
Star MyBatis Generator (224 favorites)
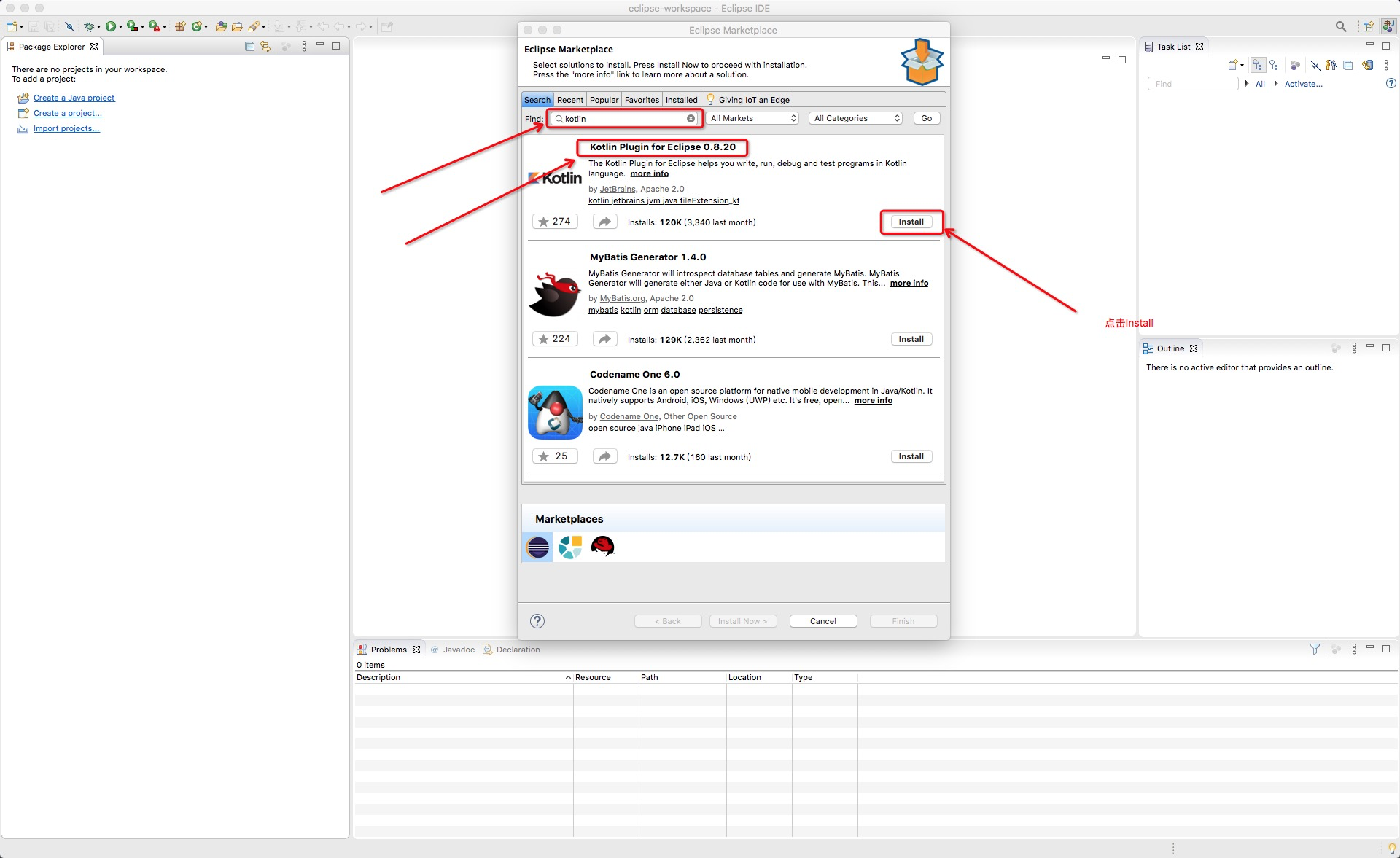coord(555,339)
